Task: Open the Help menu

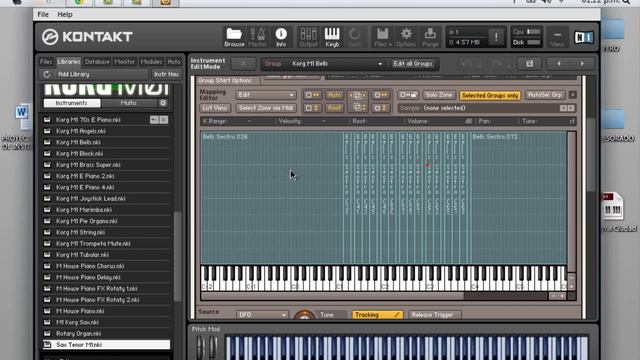Action: pyautogui.click(x=64, y=14)
